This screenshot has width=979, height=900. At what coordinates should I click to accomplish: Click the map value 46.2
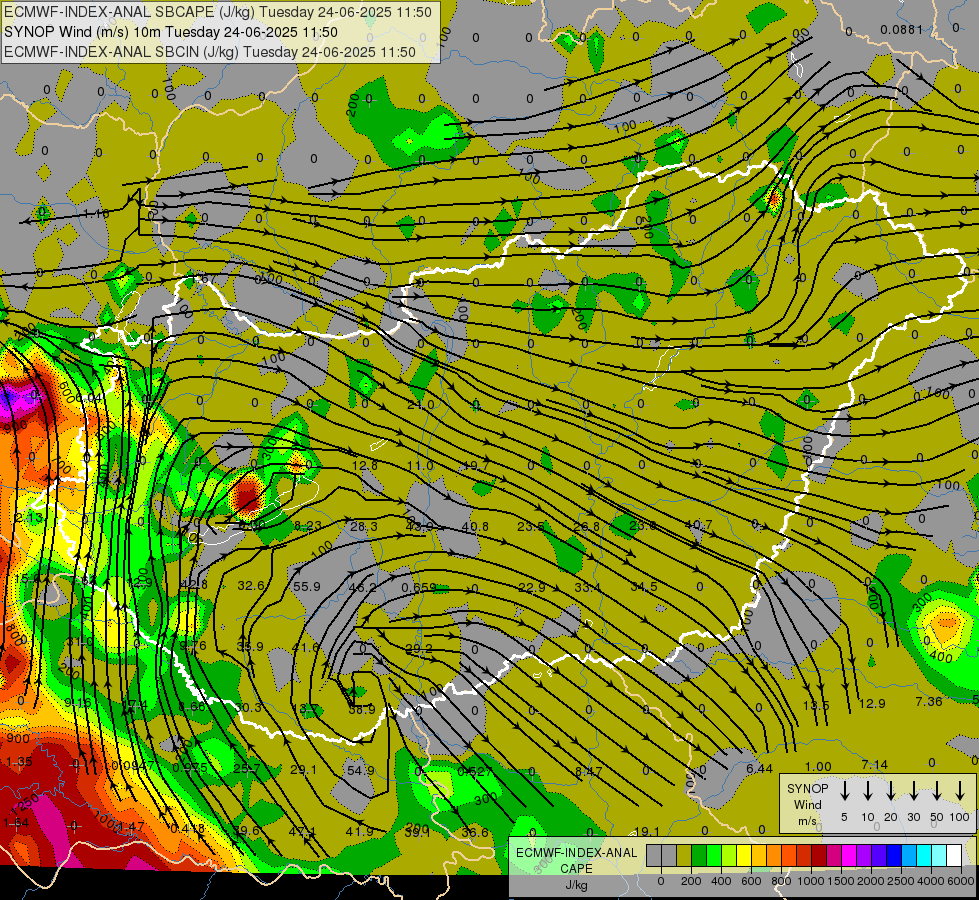(363, 587)
